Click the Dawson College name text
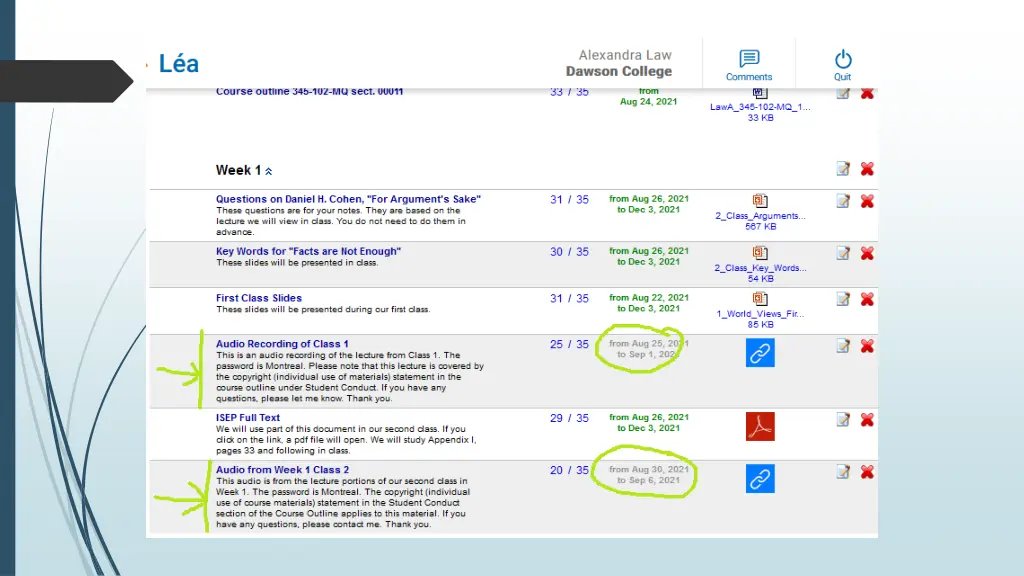 coord(618,71)
